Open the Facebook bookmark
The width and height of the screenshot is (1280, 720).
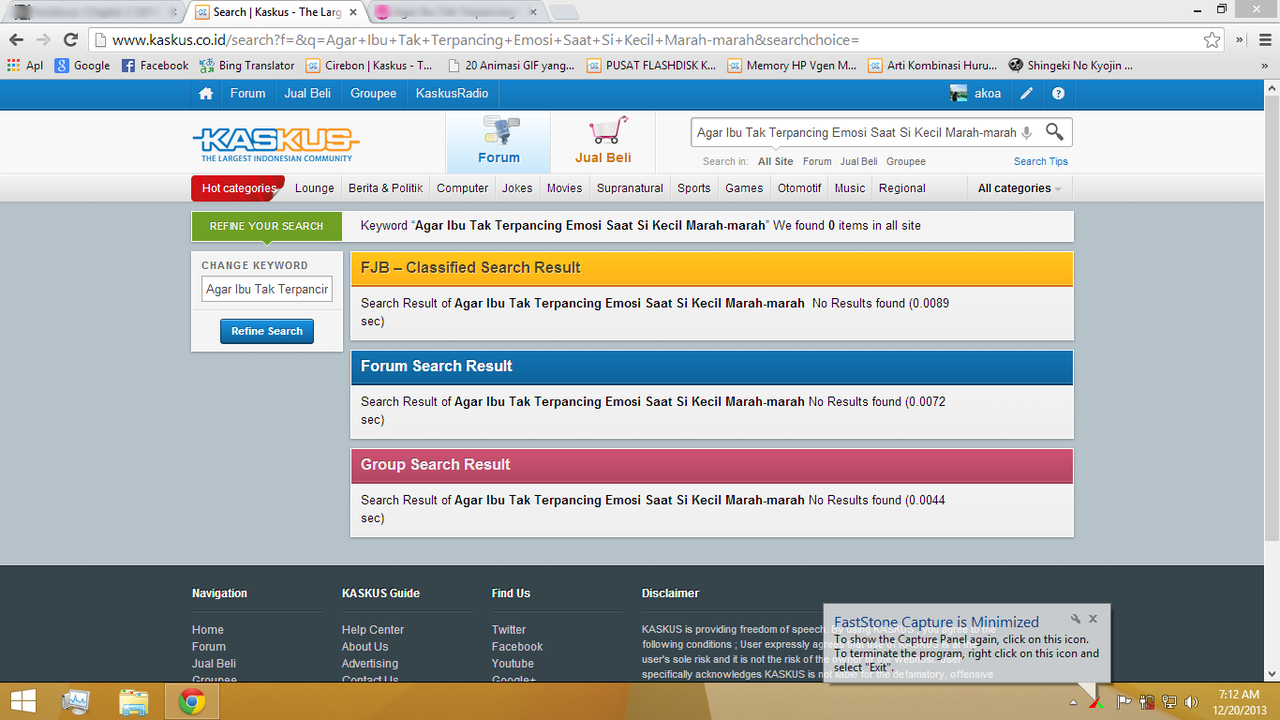pyautogui.click(x=155, y=65)
